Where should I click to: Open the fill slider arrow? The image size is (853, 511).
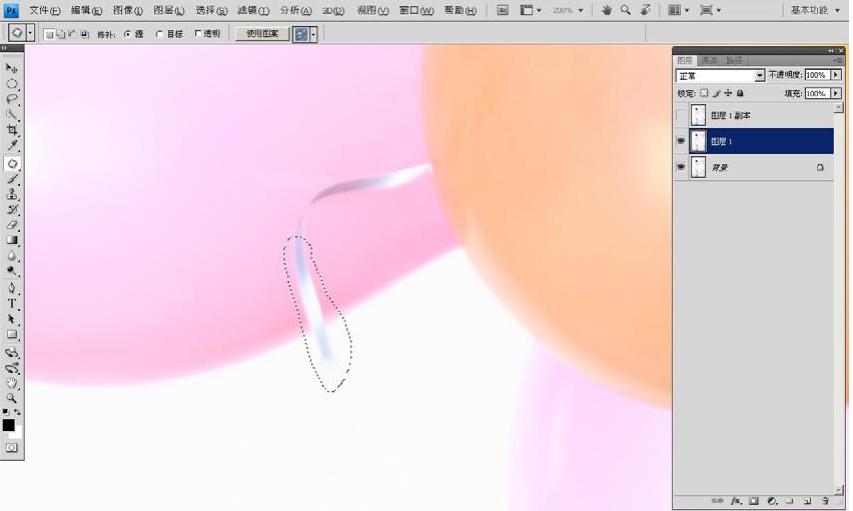[836, 93]
